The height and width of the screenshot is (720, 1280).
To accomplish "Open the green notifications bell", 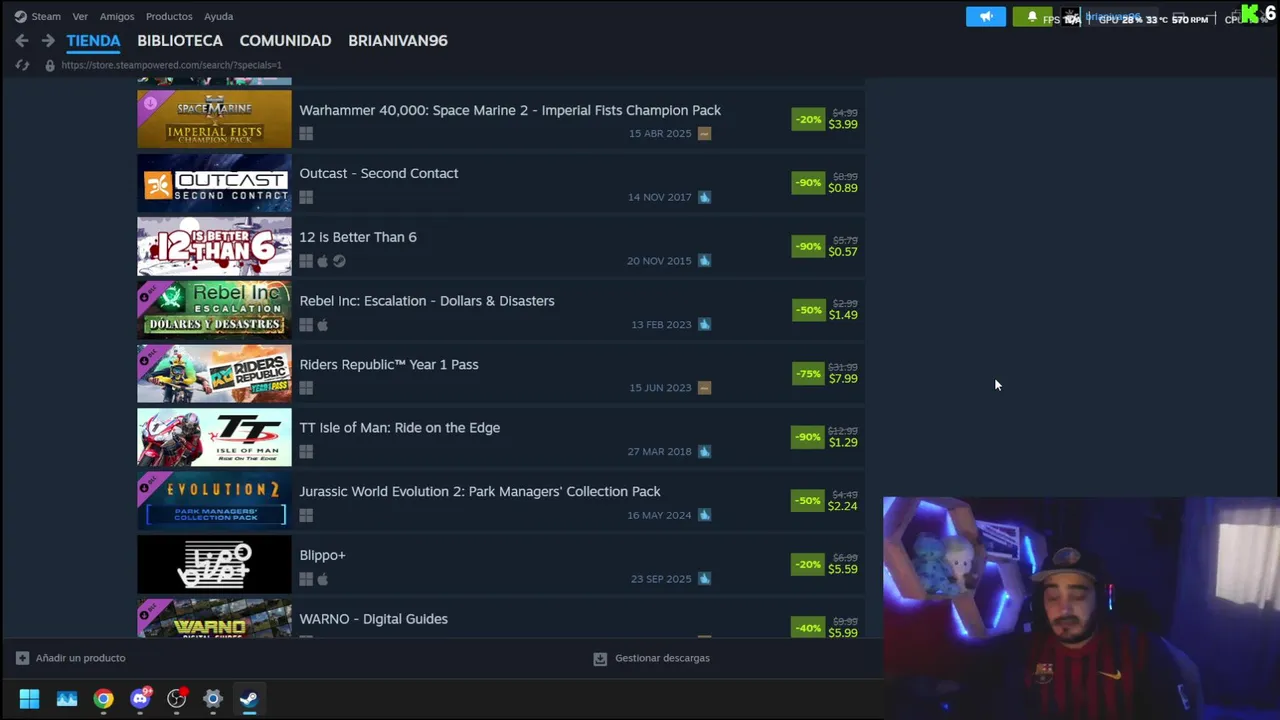I will 1032,16.
